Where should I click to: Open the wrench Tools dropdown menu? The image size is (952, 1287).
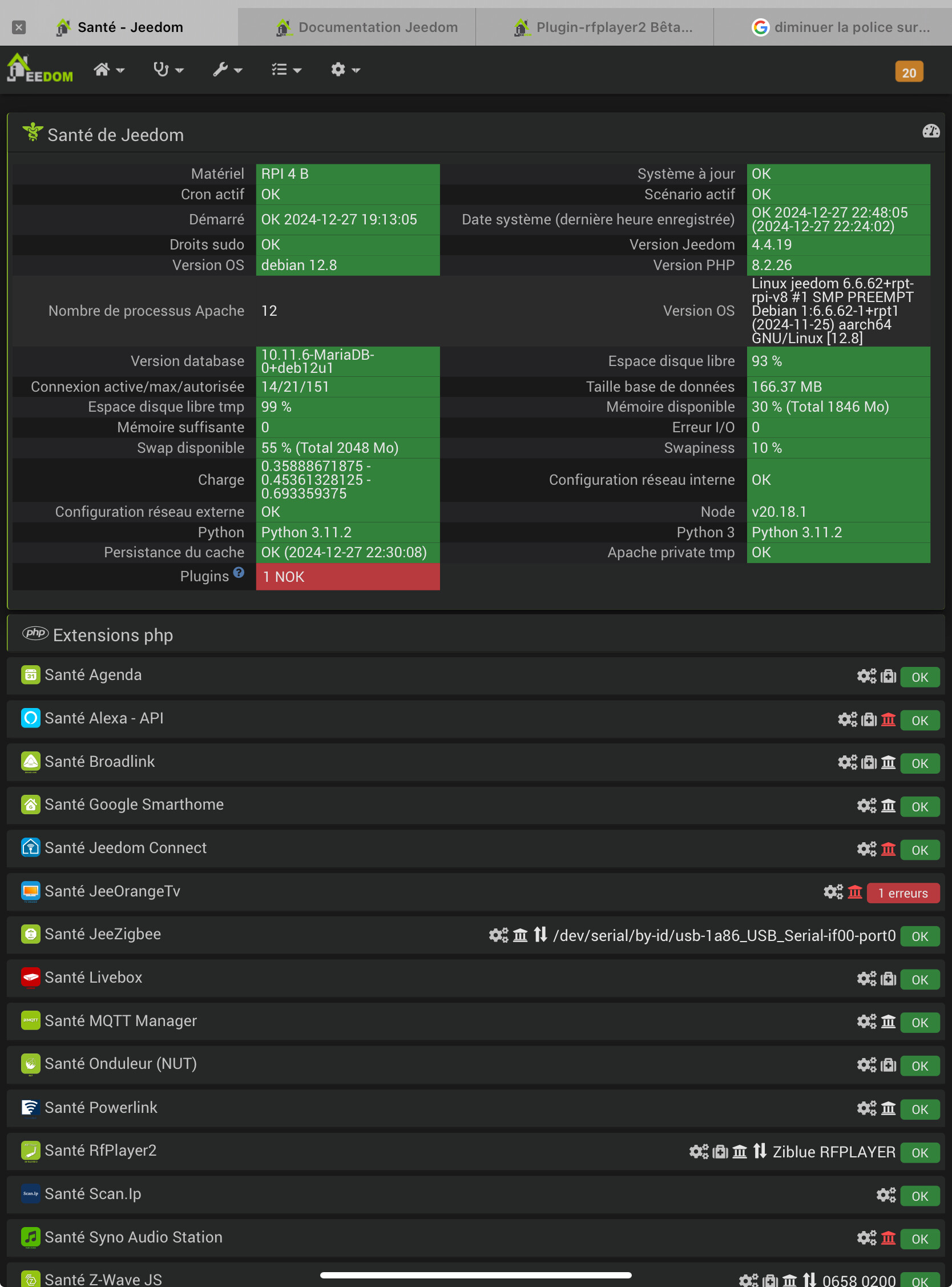(x=228, y=70)
